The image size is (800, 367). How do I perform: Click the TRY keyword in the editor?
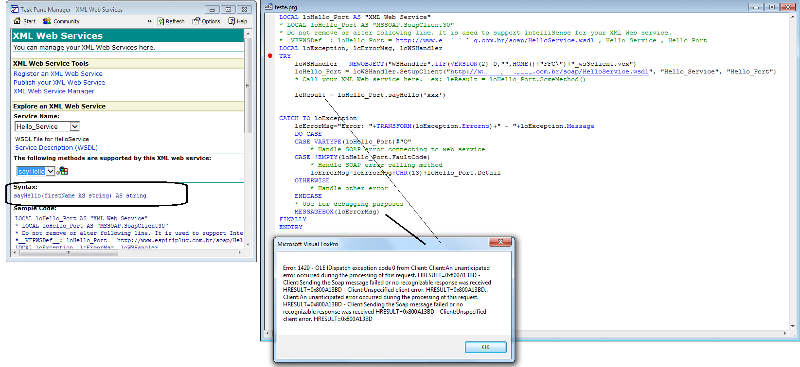tap(285, 56)
